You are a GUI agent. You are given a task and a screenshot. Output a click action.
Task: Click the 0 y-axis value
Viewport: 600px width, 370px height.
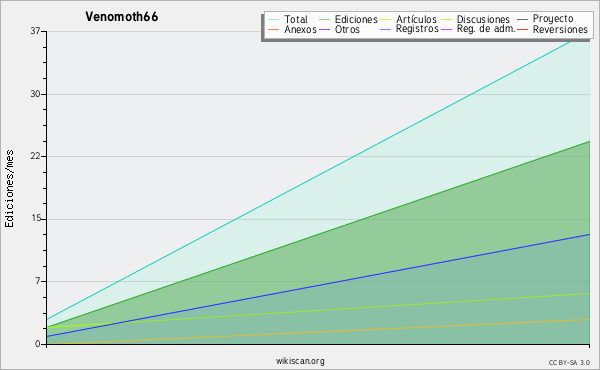coord(38,344)
